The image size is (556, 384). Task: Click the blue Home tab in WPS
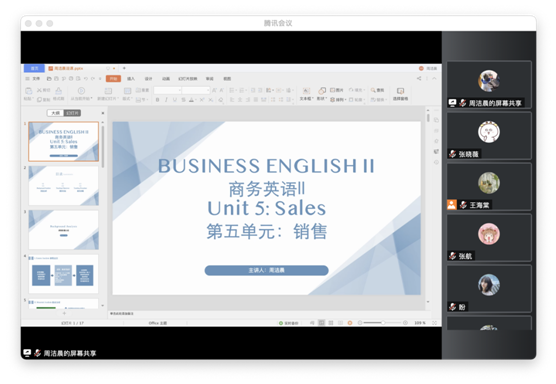point(34,68)
